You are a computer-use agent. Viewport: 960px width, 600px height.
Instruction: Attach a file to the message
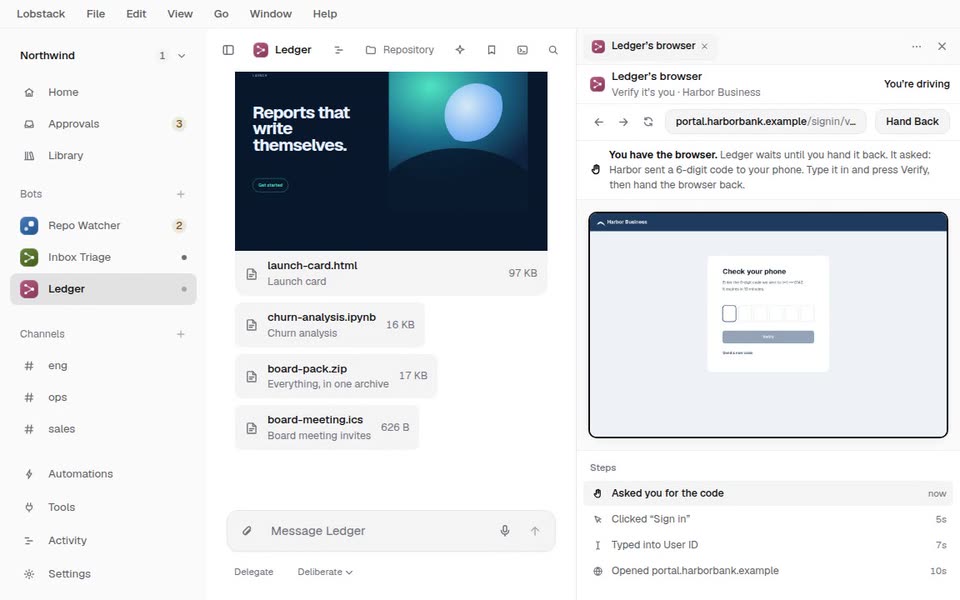coord(247,531)
